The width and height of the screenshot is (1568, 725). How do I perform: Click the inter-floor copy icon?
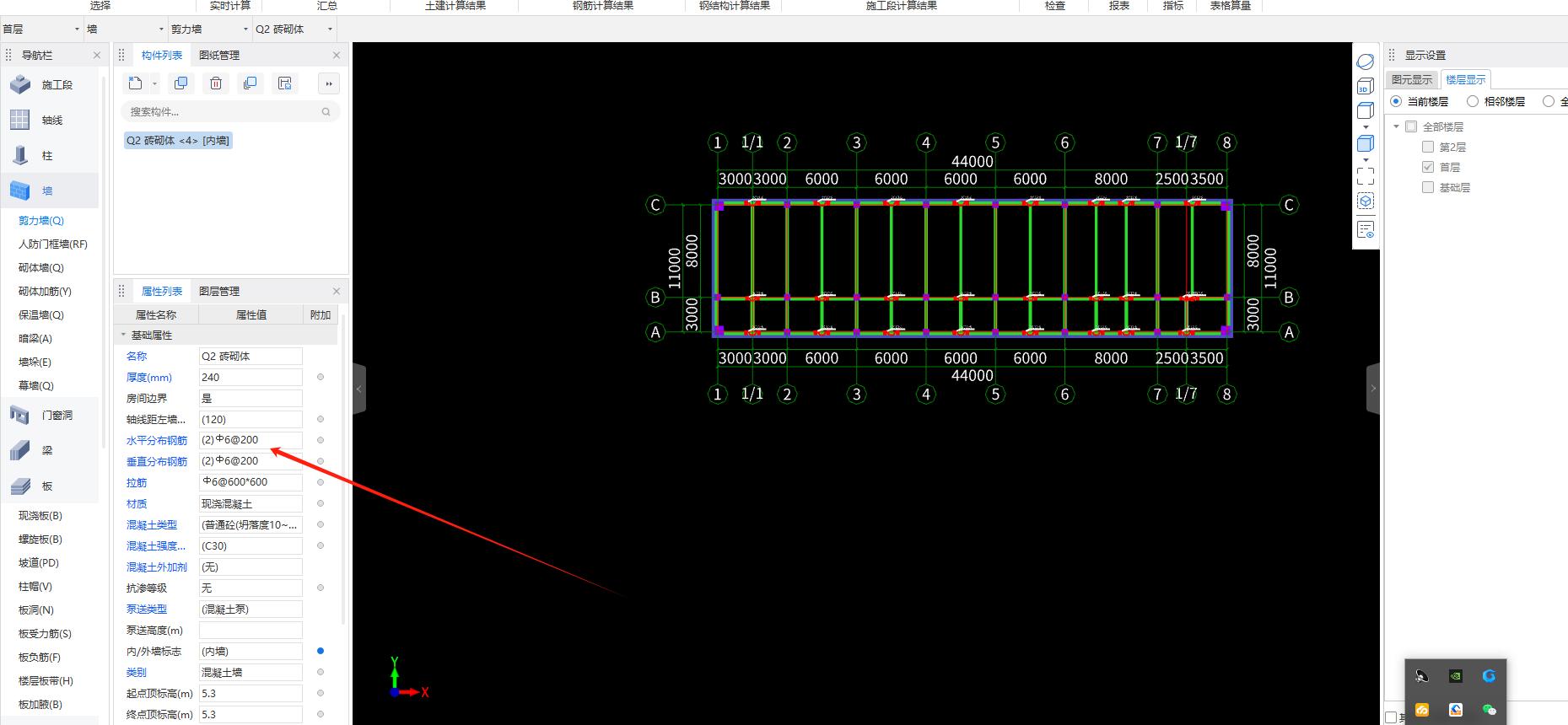(250, 83)
